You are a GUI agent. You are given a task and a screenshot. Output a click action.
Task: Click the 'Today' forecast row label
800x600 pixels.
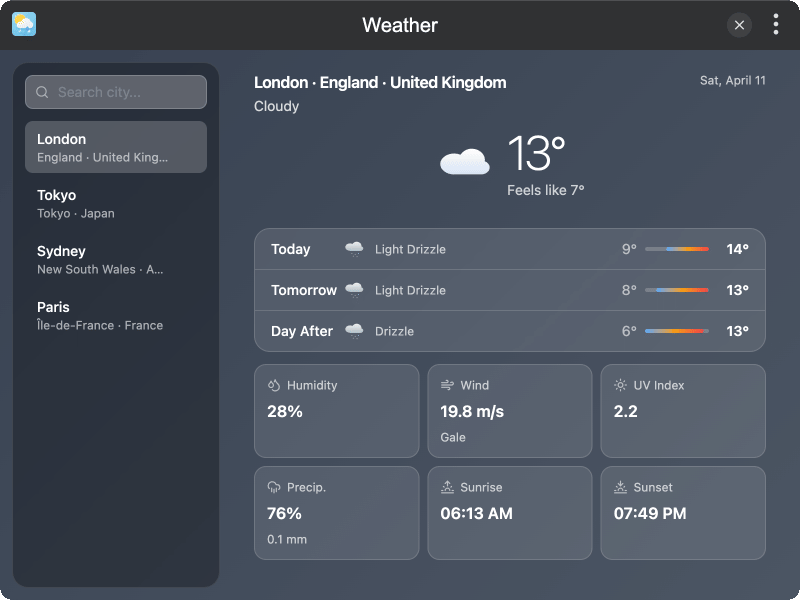[x=290, y=249]
